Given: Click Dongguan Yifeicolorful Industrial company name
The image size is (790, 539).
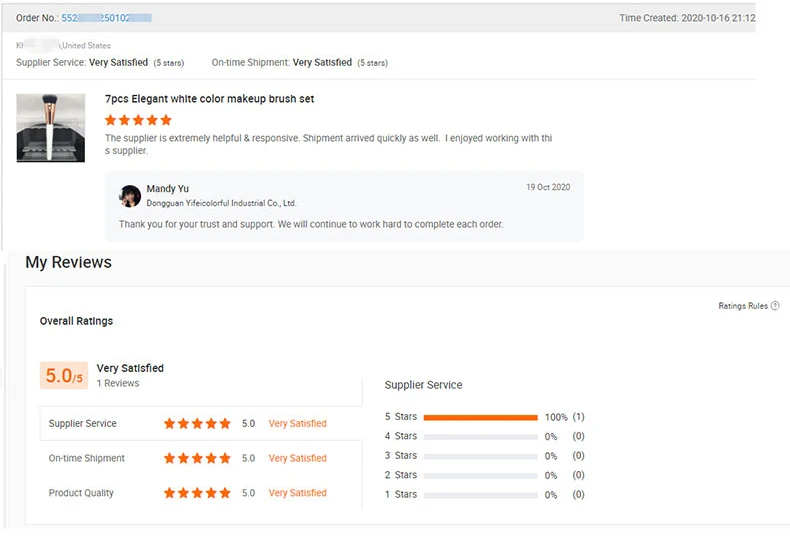Looking at the screenshot, I should click(221, 203).
